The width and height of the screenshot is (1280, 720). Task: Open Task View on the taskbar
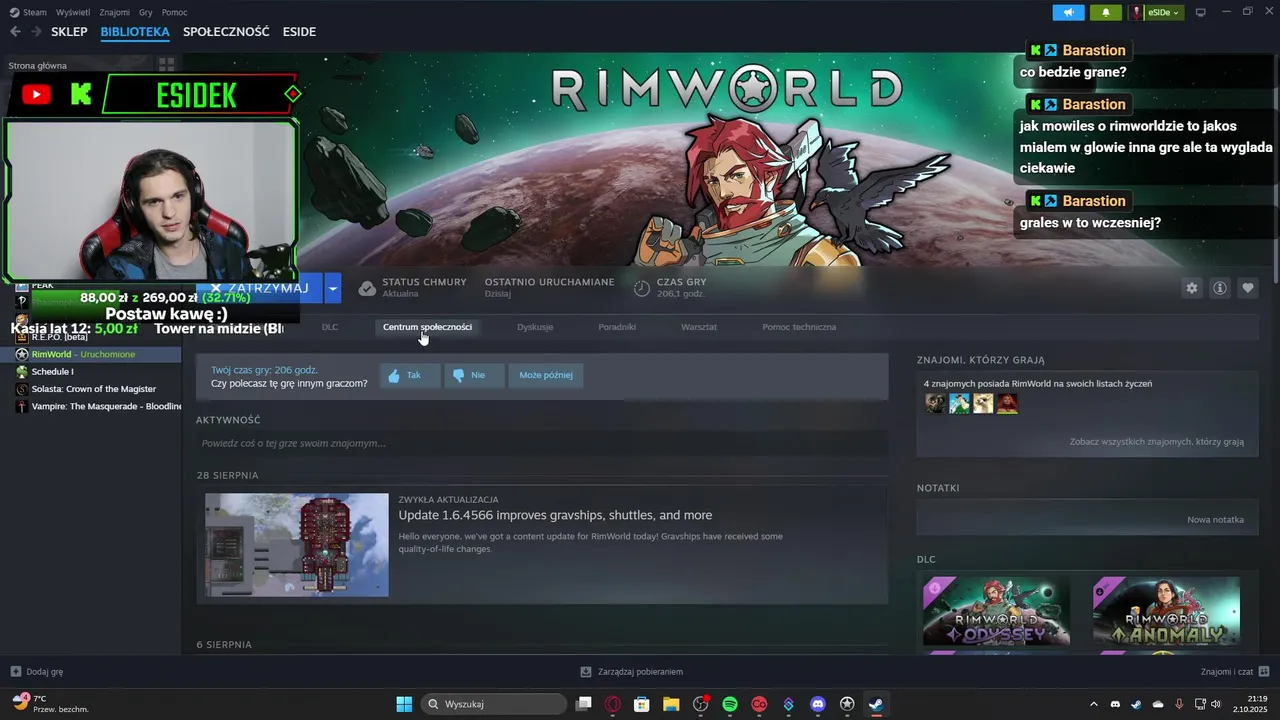pyautogui.click(x=584, y=704)
